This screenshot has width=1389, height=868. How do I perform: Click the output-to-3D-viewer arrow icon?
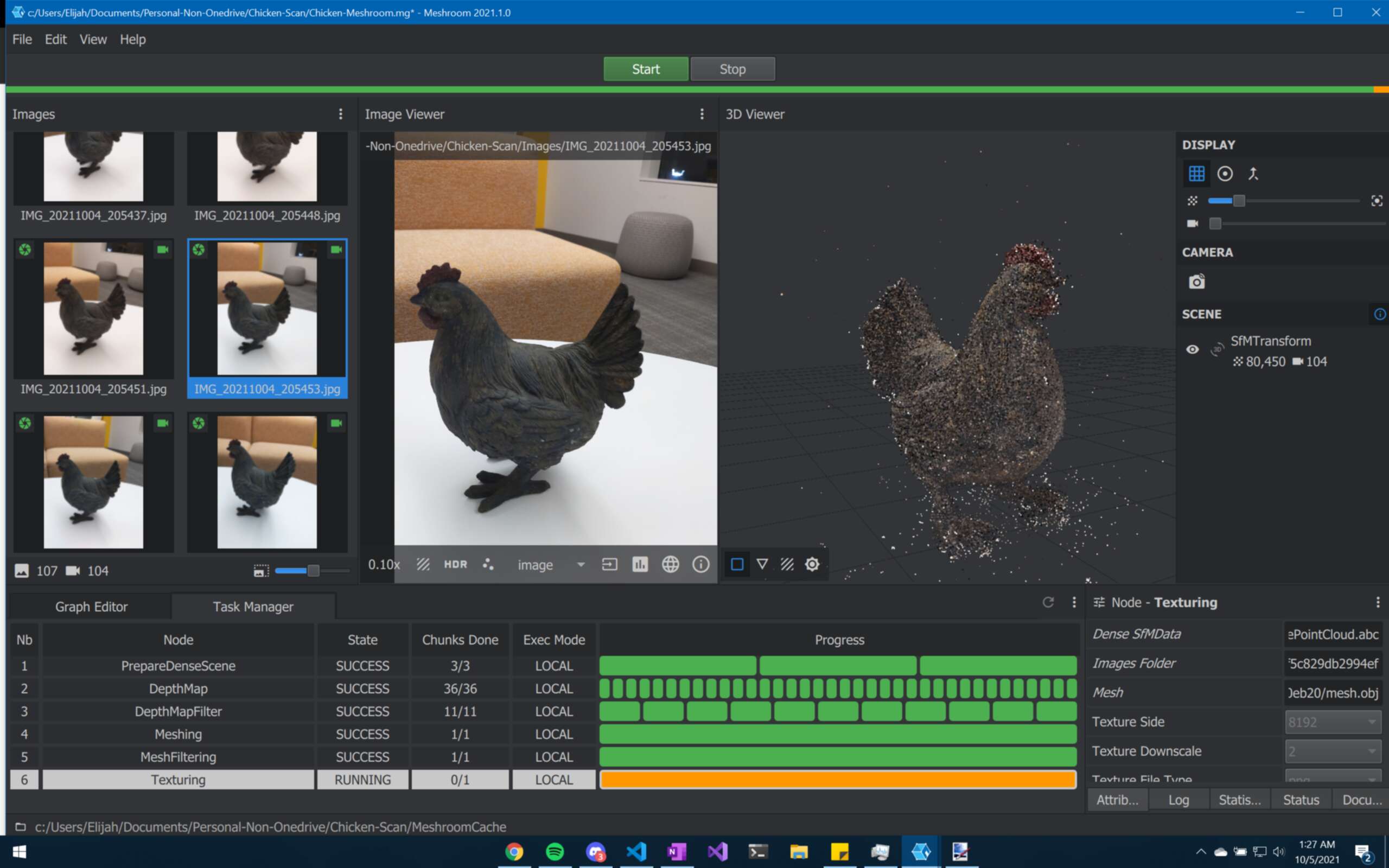click(x=609, y=564)
